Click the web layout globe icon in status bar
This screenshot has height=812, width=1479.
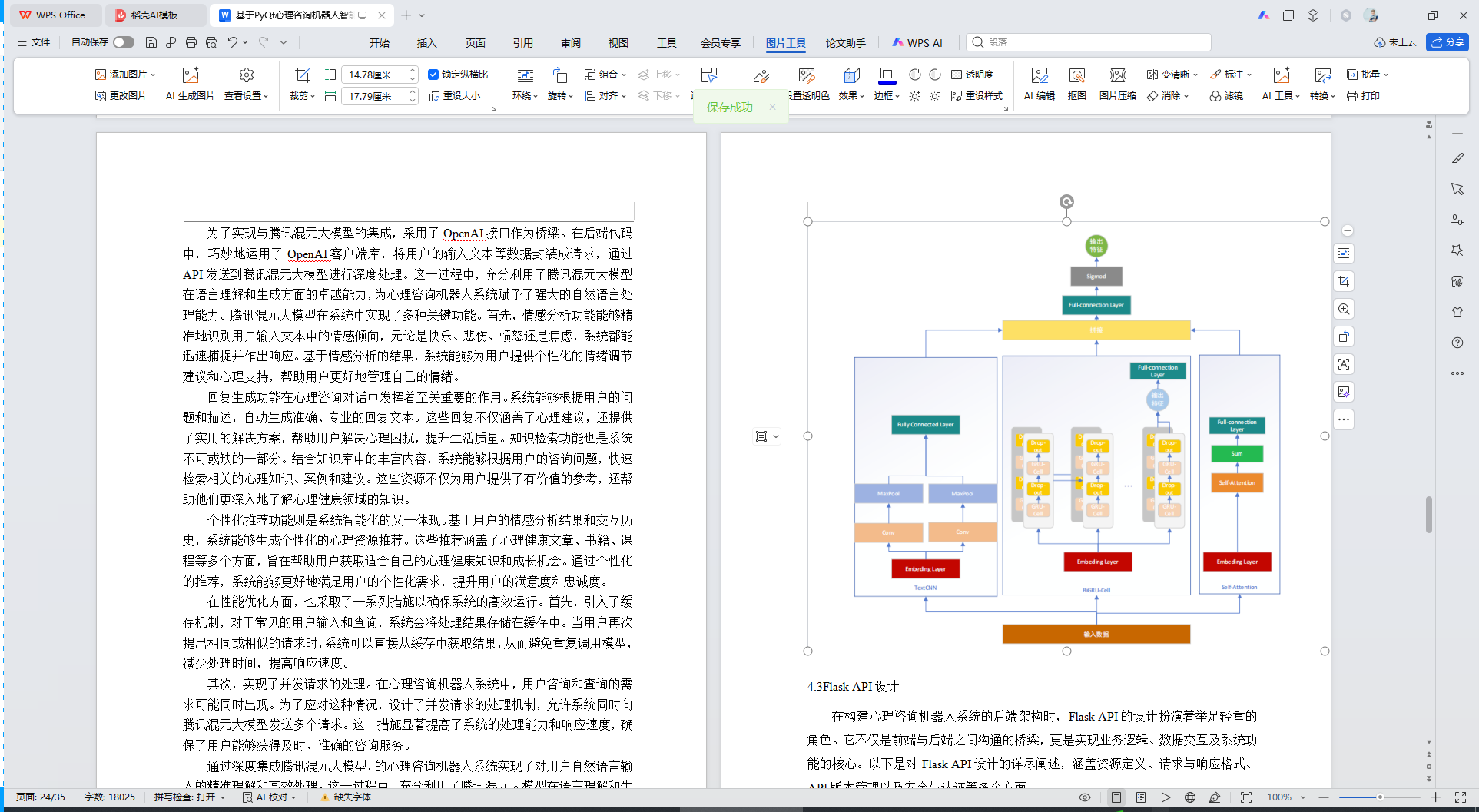[x=1190, y=797]
